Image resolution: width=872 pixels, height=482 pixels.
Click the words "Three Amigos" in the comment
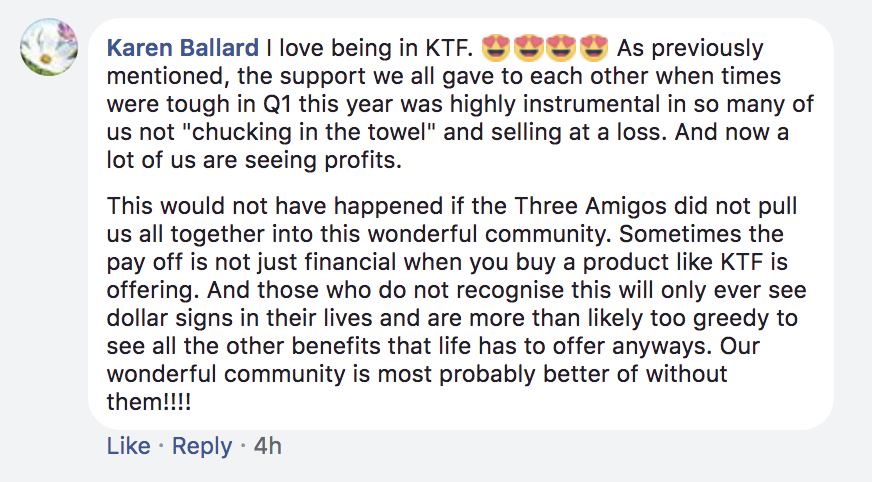pos(590,206)
